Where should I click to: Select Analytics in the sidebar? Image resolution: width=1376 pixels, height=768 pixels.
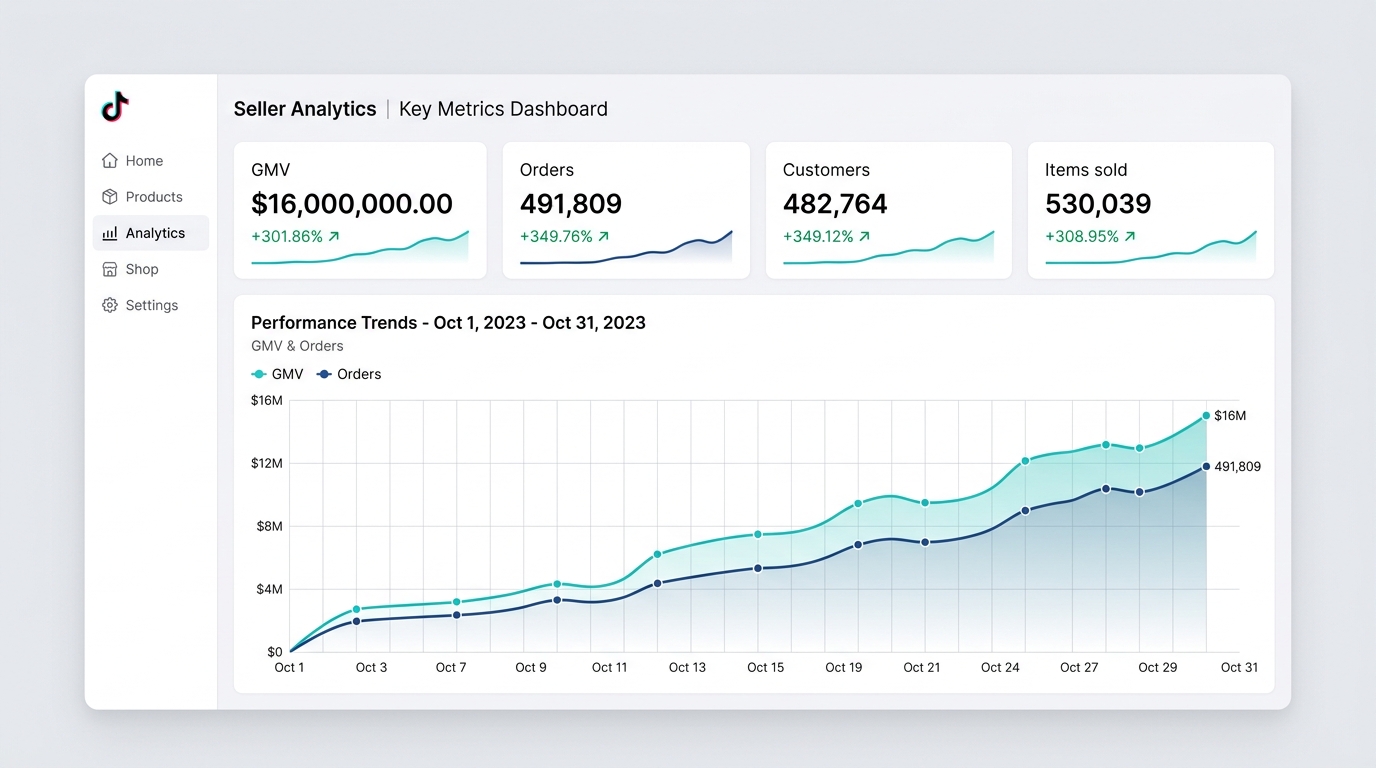pos(151,233)
